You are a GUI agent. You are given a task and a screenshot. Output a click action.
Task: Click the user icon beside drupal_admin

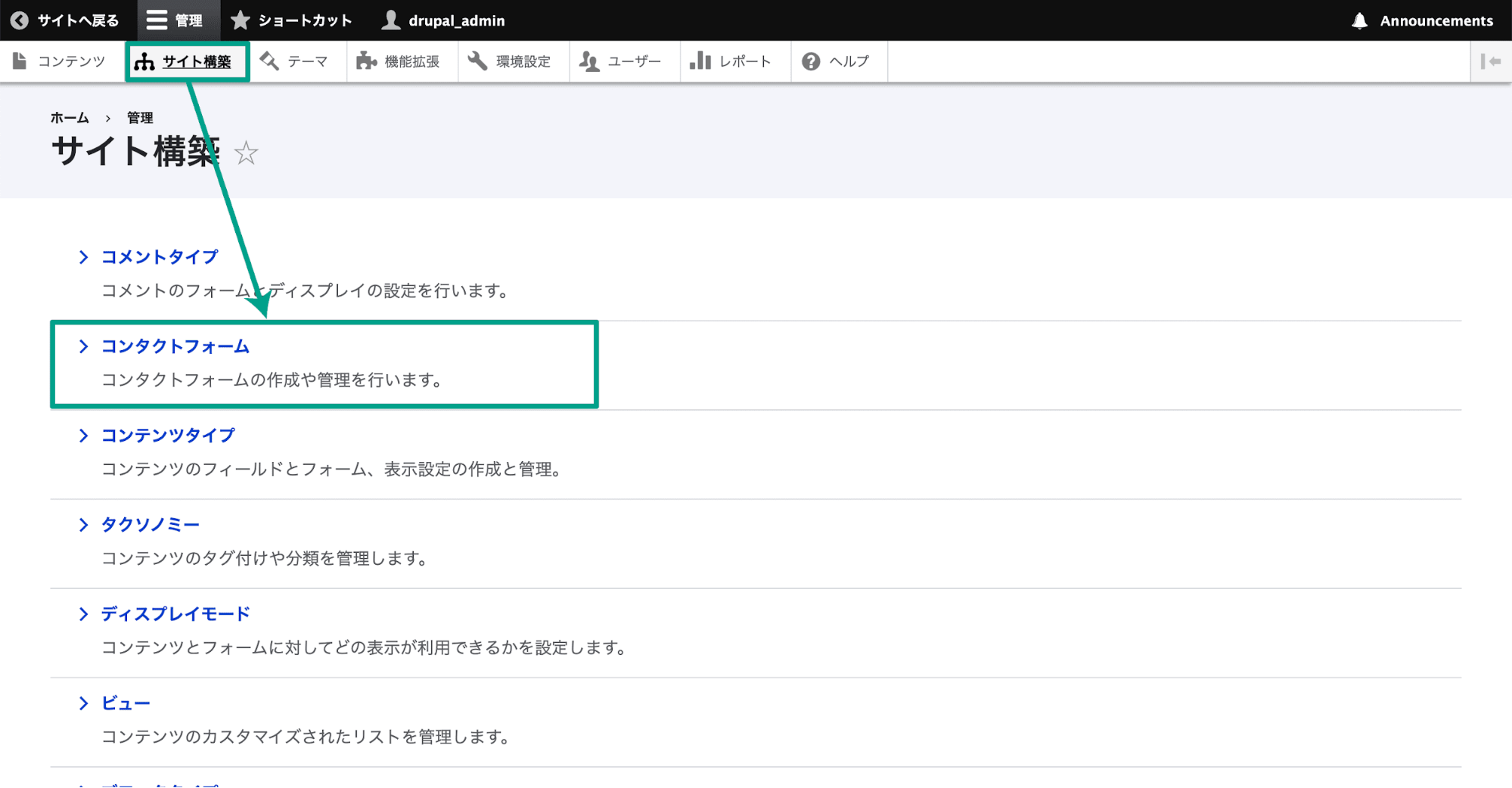(x=390, y=20)
